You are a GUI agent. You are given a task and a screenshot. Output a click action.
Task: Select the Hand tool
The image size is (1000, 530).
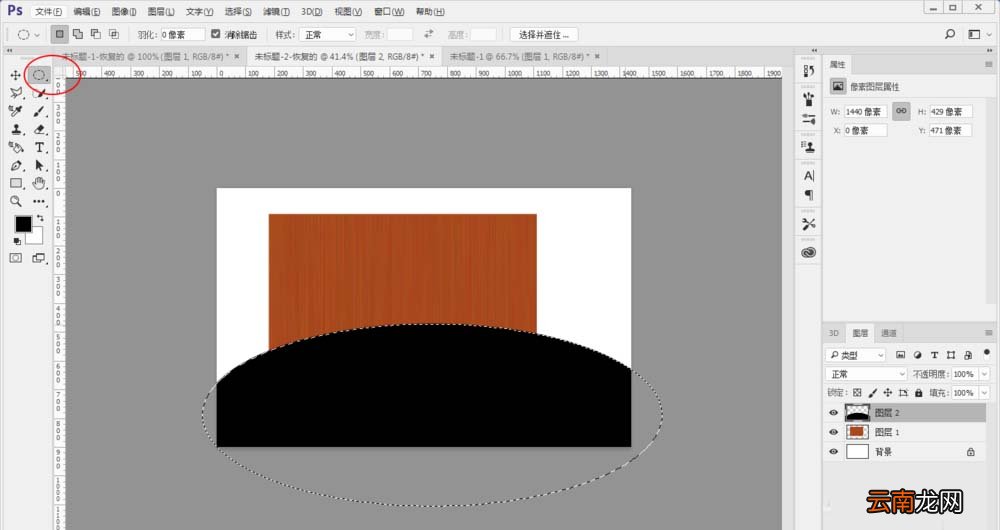click(39, 184)
